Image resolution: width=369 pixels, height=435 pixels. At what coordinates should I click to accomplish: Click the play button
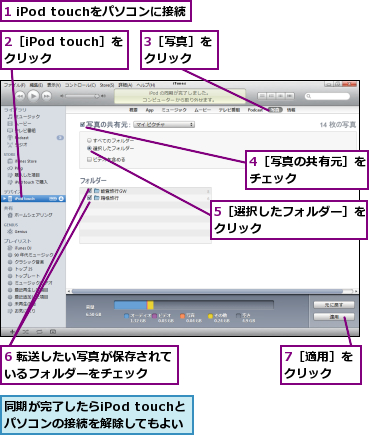point(33,96)
